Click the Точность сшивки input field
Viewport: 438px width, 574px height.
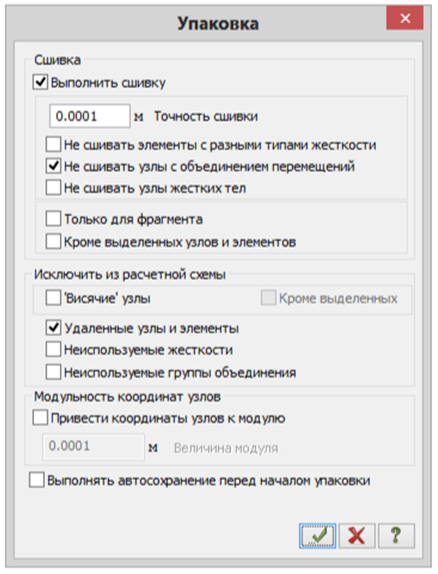click(90, 116)
